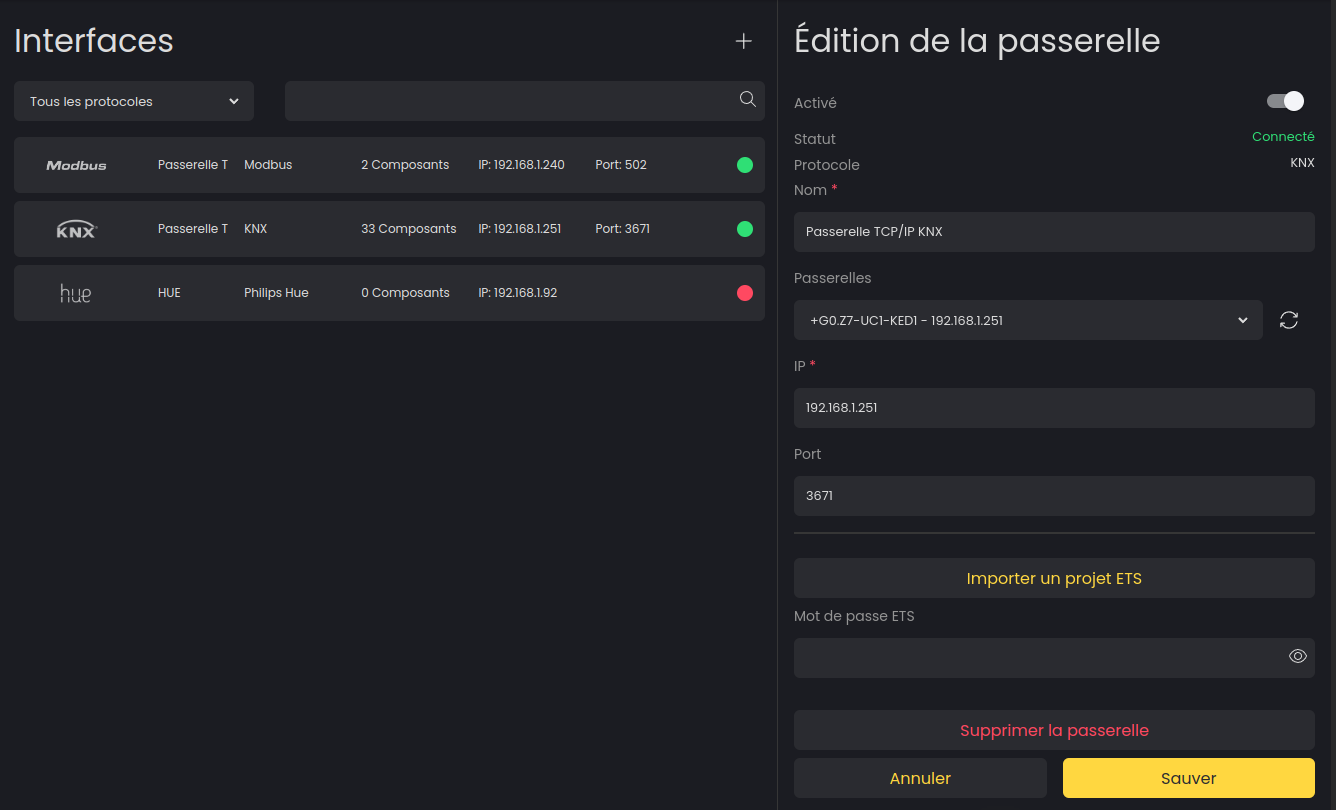Image resolution: width=1336 pixels, height=810 pixels.
Task: Expand the Passerelles gateway dropdown
Action: pyautogui.click(x=1028, y=320)
